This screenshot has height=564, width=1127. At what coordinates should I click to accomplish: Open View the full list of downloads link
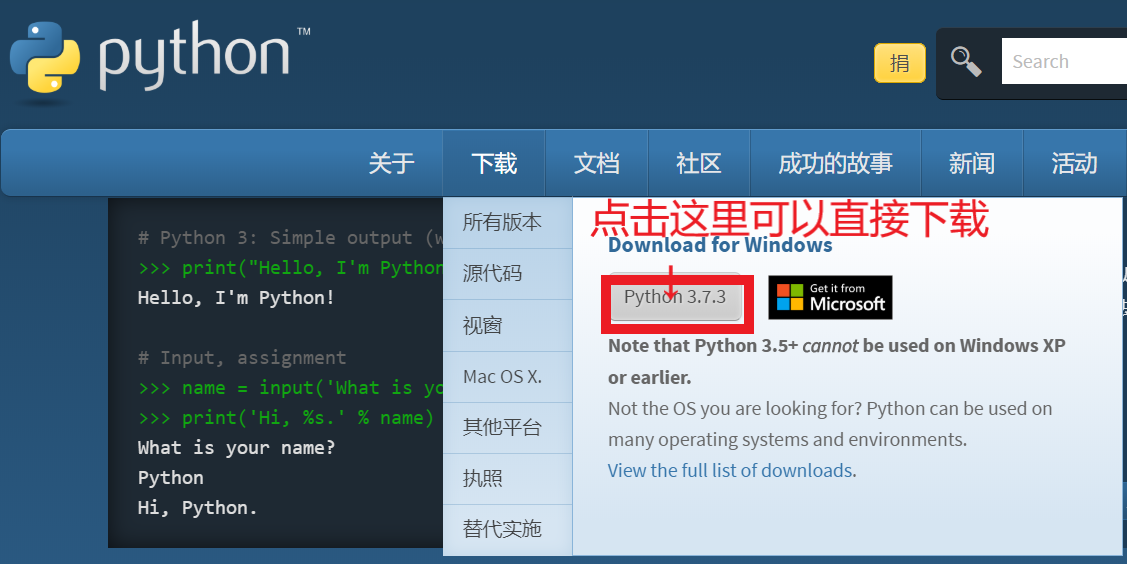click(x=730, y=471)
